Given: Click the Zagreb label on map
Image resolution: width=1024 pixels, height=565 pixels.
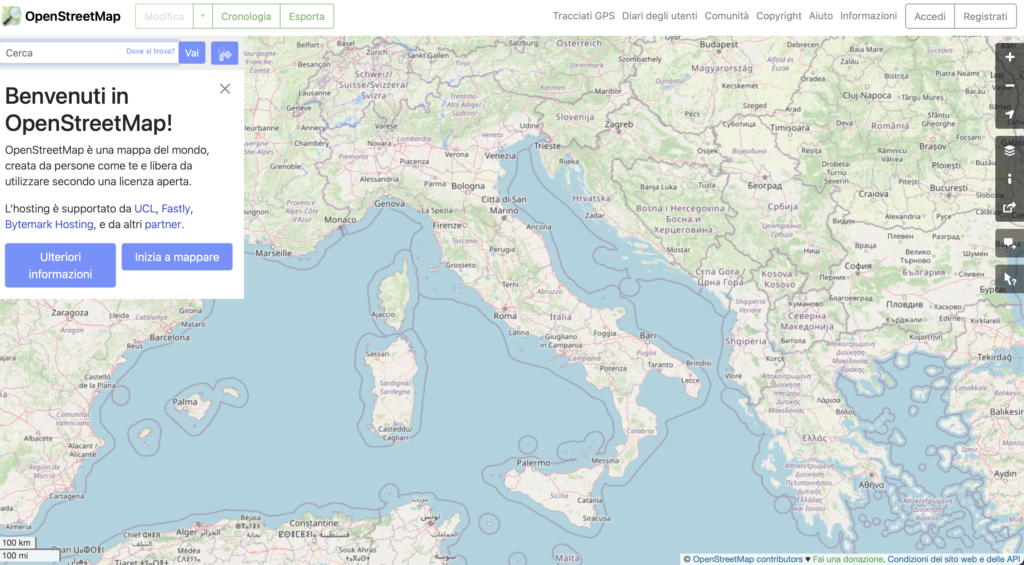Looking at the screenshot, I should point(619,124).
